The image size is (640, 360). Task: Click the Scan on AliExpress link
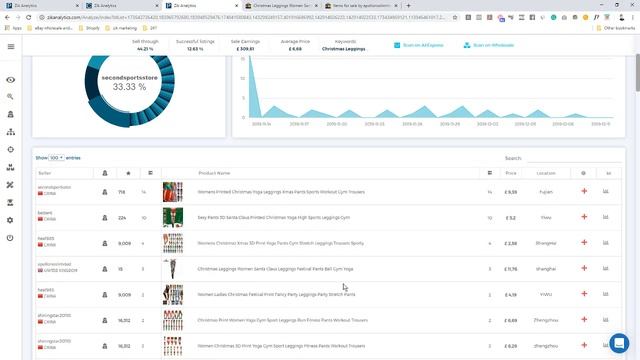tap(419, 45)
